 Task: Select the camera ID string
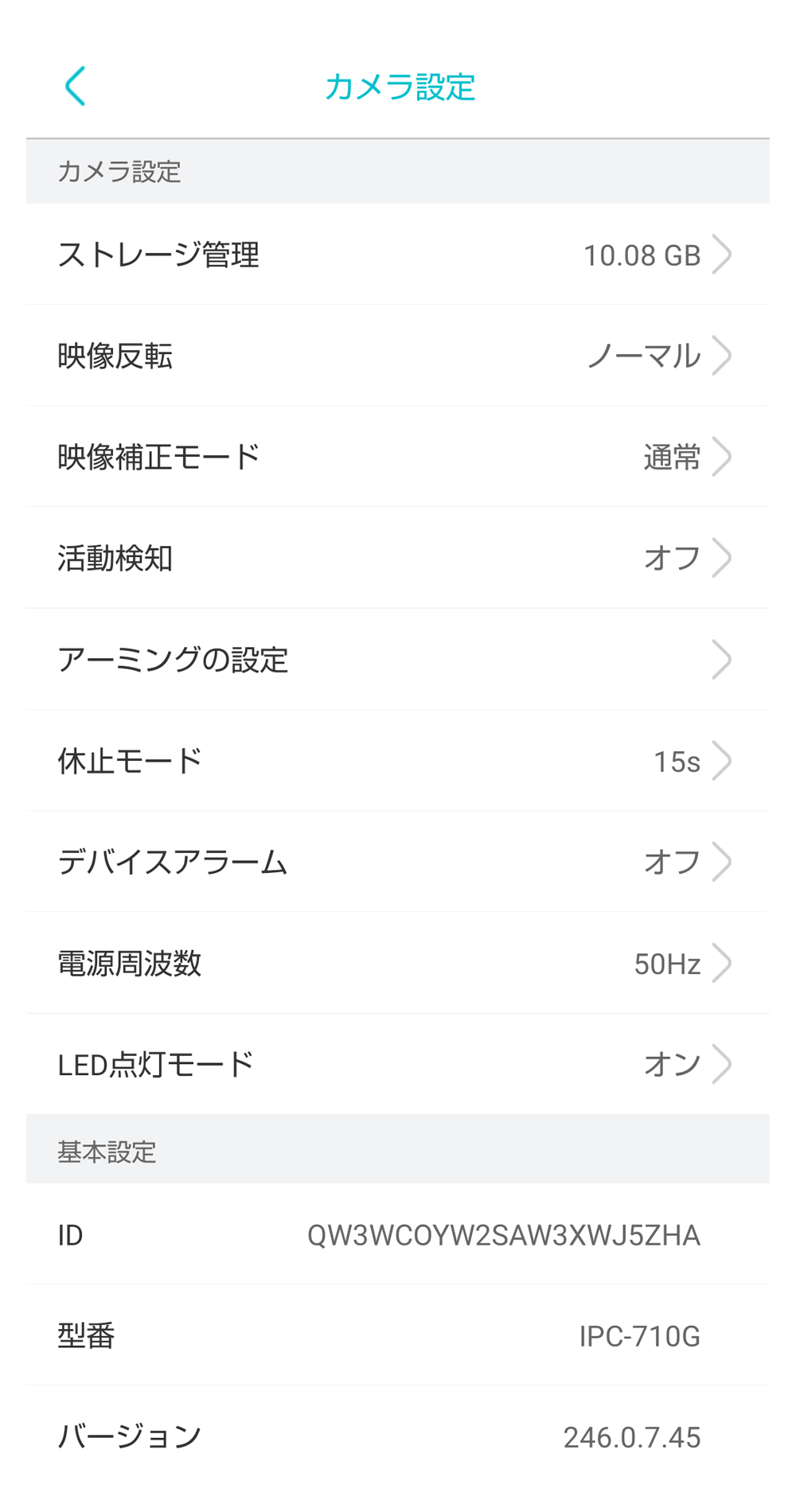503,1235
